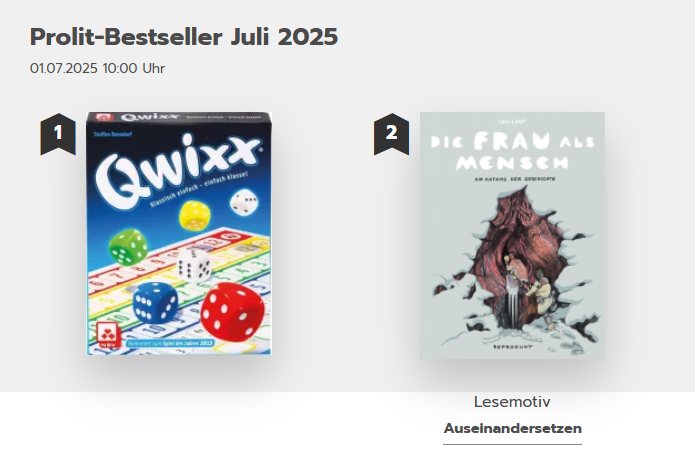The width and height of the screenshot is (695, 468).
Task: Click the red die on Qwixx cover
Action: pyautogui.click(x=232, y=312)
